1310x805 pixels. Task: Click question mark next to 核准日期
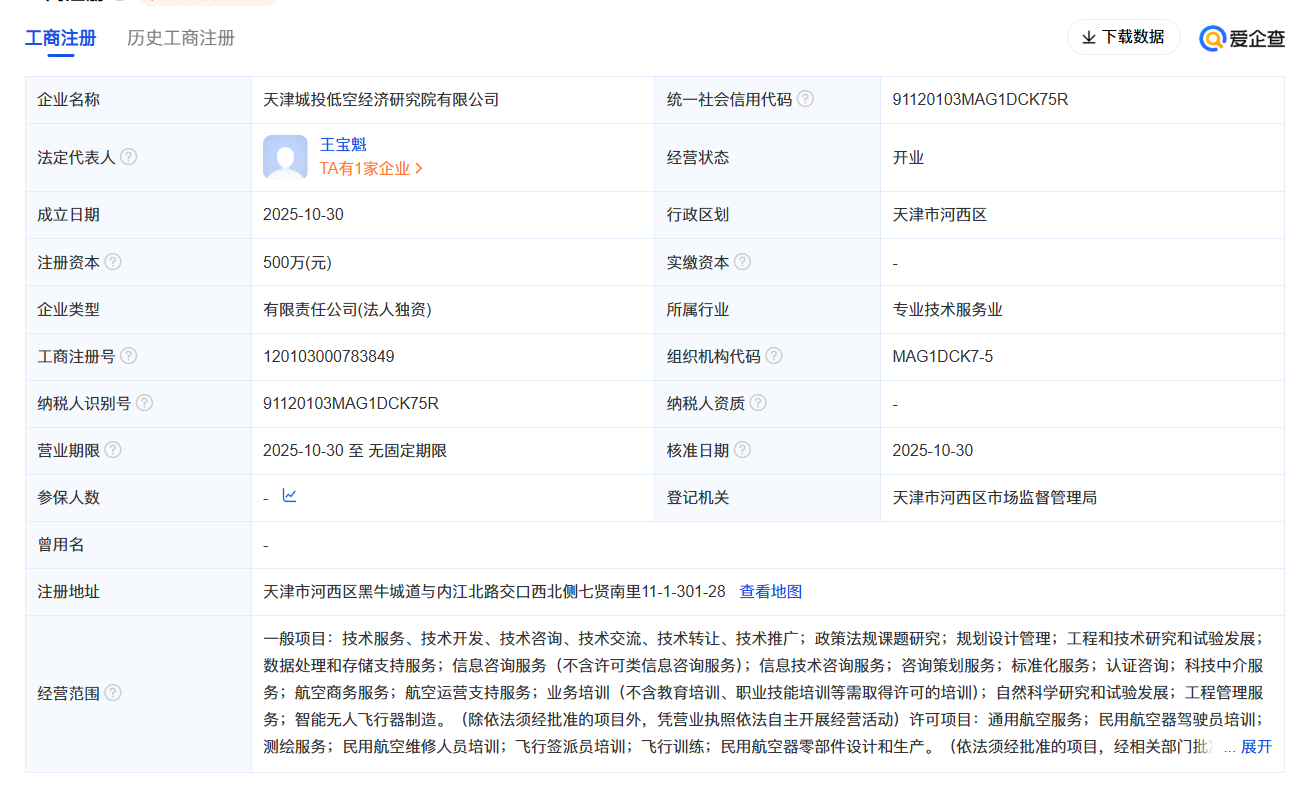click(742, 450)
